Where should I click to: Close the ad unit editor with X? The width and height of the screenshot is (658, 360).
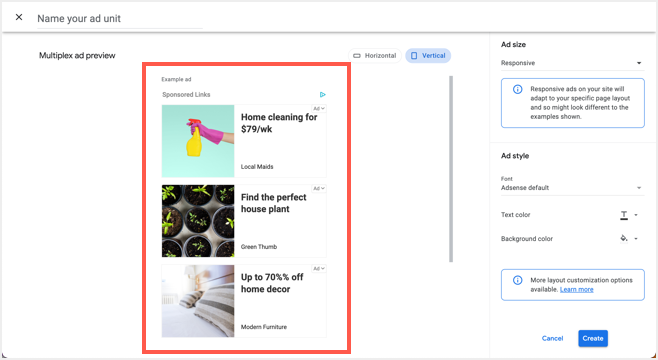[x=19, y=17]
